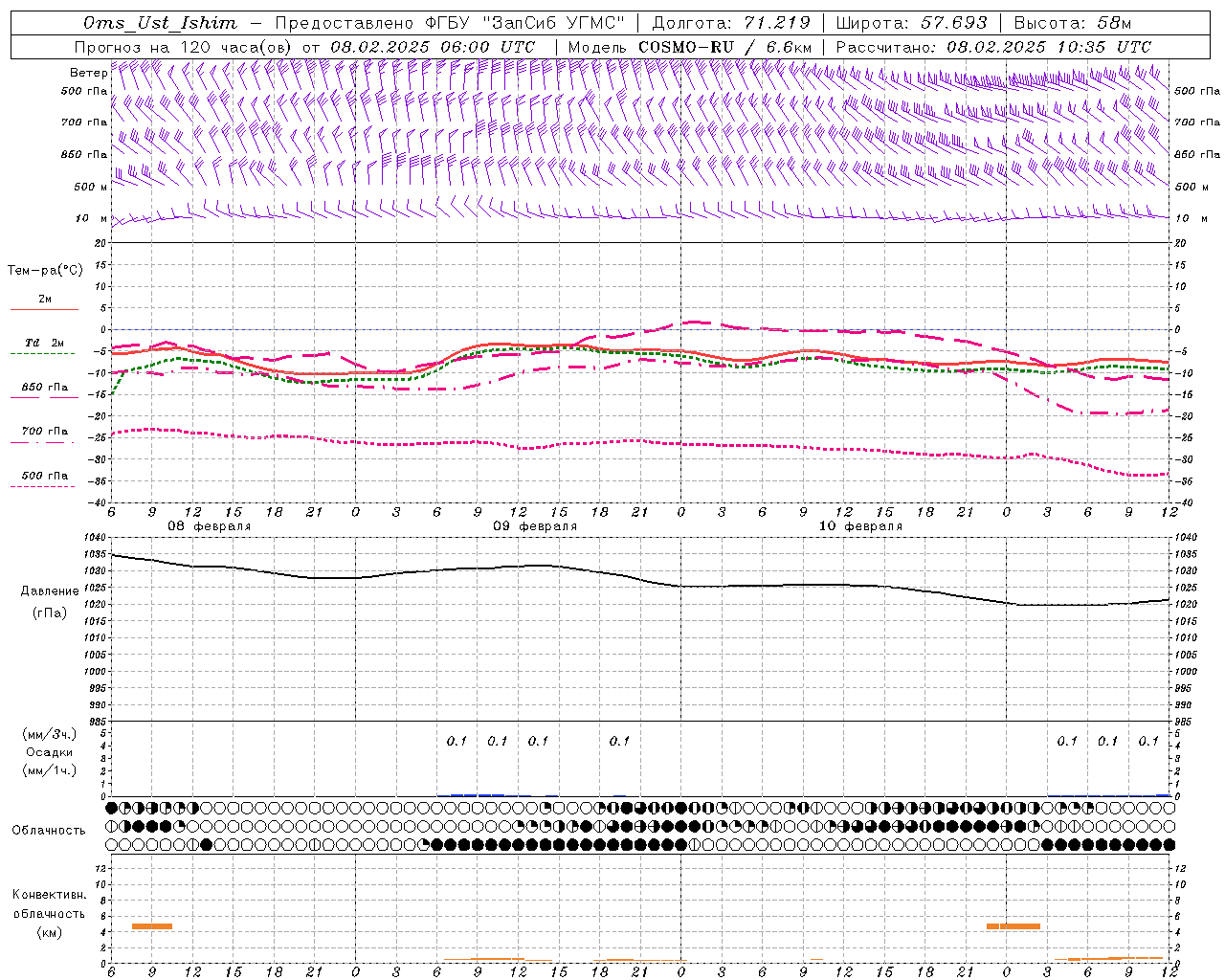Click the 09 февраля date label
This screenshot has width=1225, height=980.
tap(535, 526)
